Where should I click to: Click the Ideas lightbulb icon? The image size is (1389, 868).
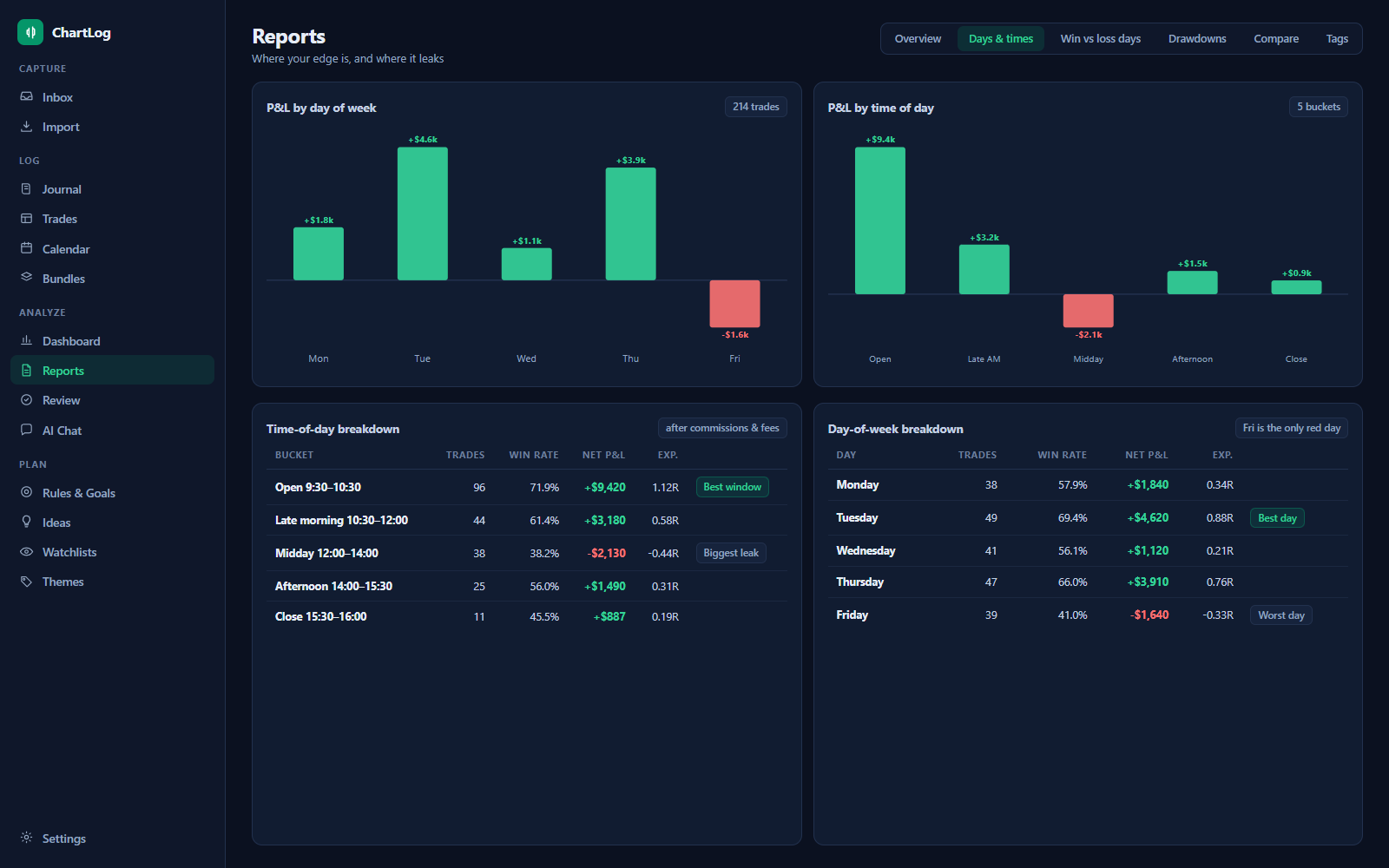click(27, 522)
